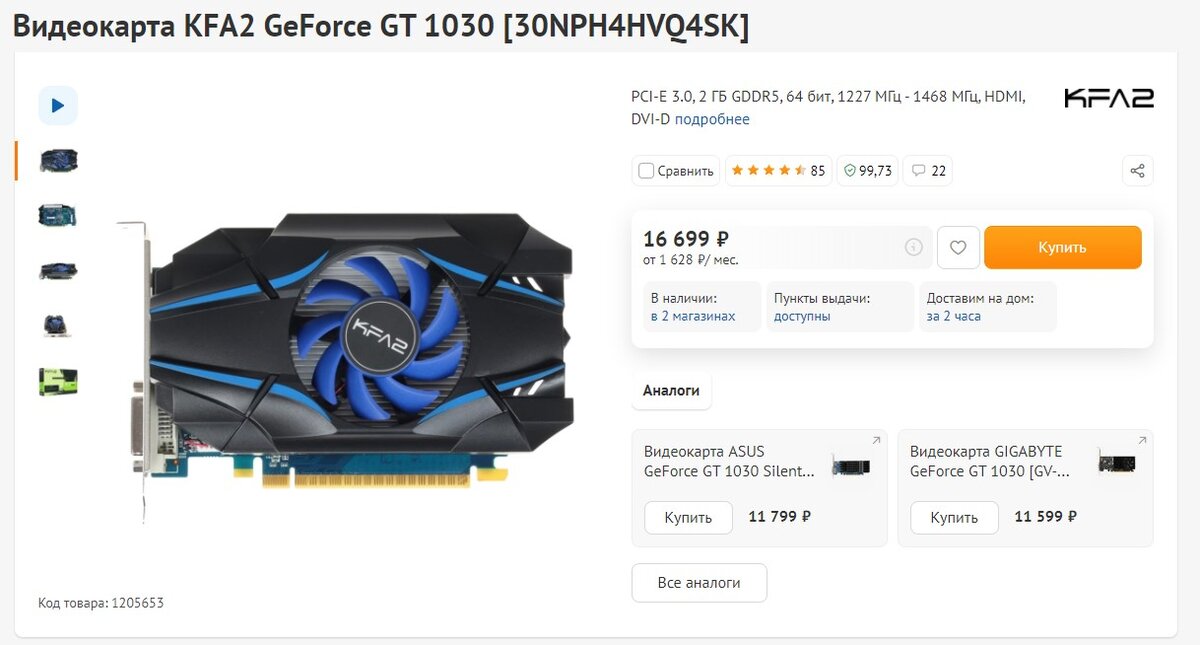Click the share icon

point(1137,171)
